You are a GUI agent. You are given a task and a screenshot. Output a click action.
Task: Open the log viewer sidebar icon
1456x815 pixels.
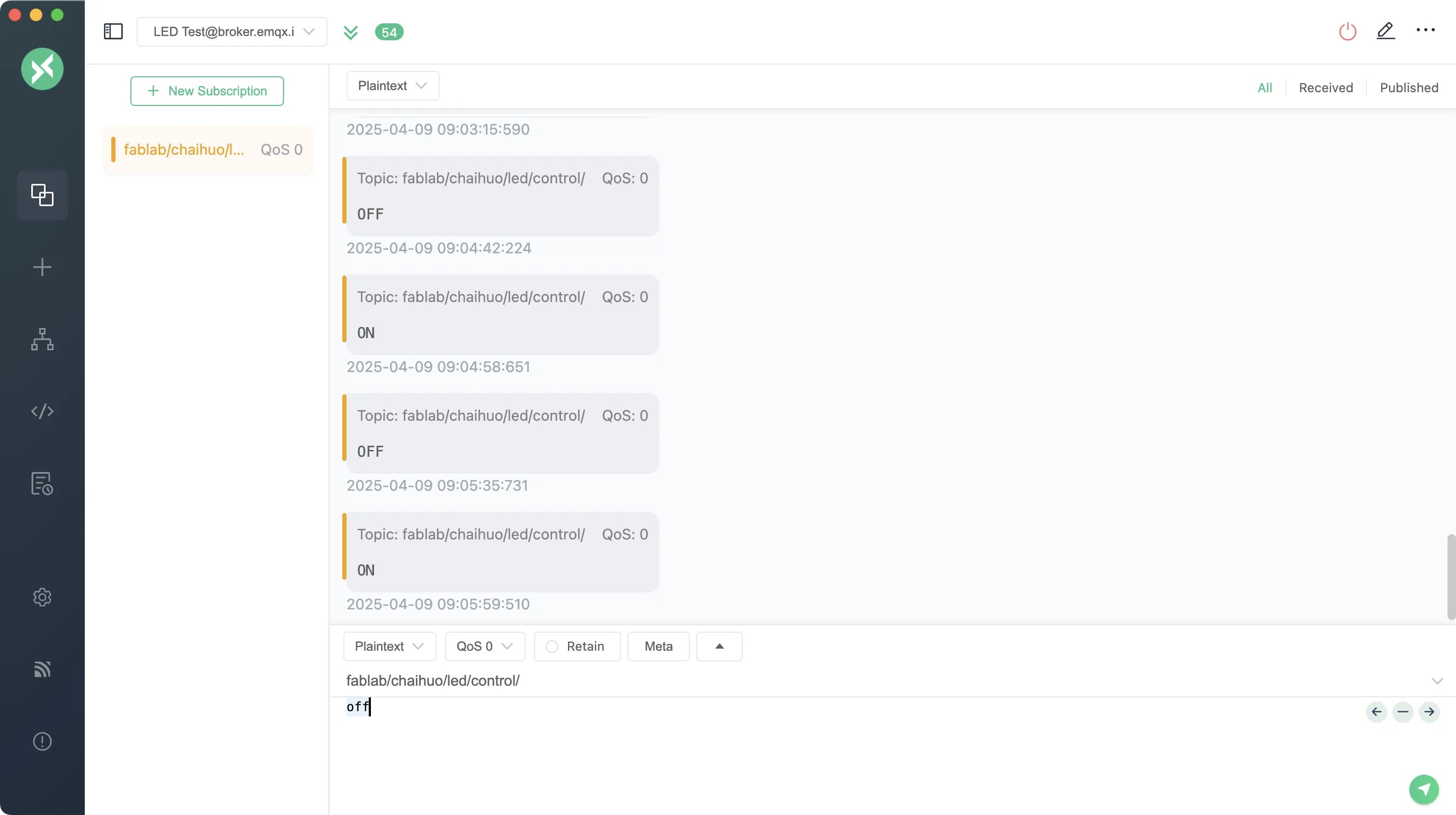42,484
